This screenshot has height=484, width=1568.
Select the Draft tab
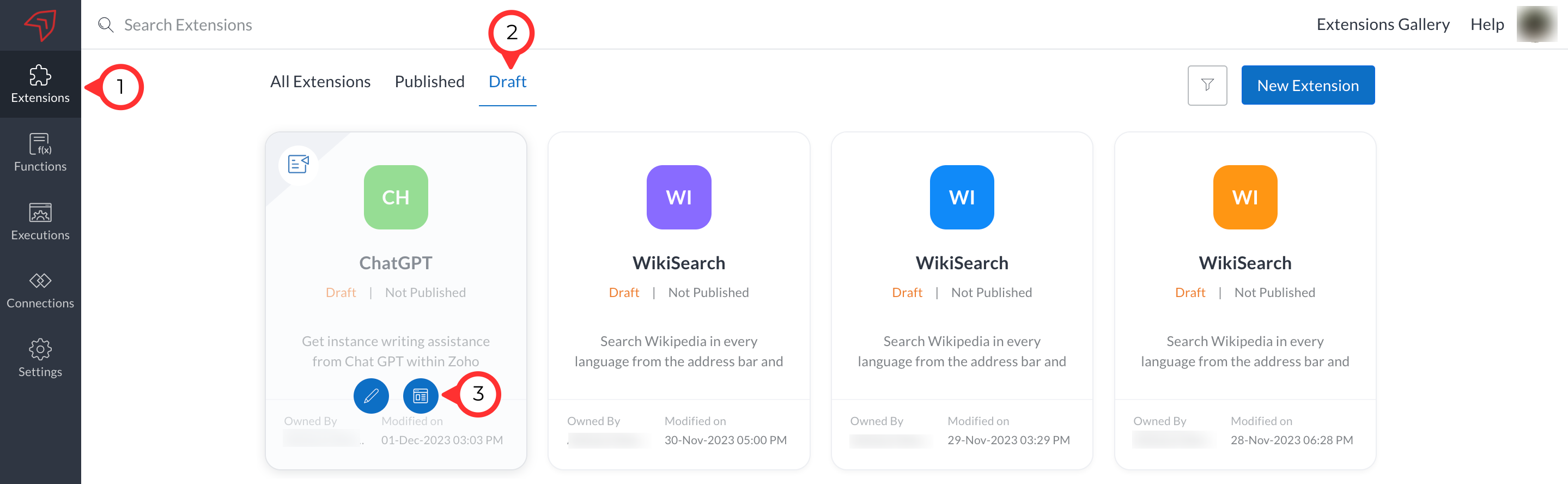pyautogui.click(x=507, y=82)
